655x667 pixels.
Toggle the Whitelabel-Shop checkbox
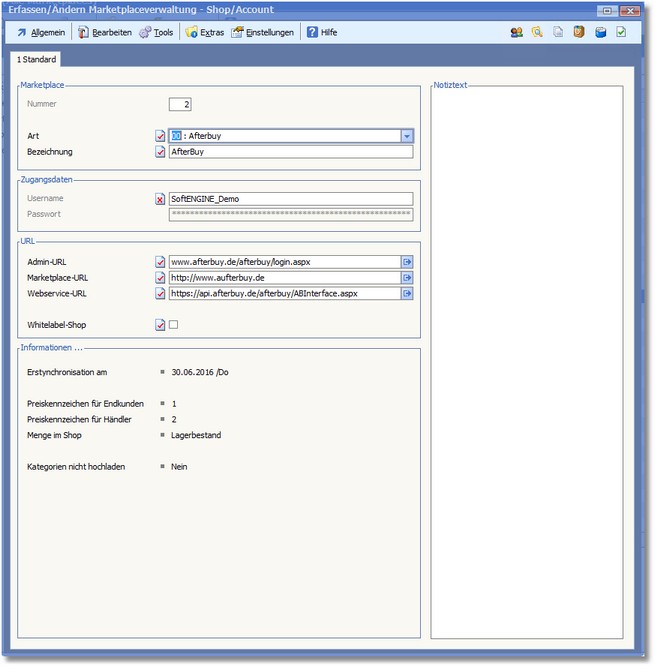point(173,324)
